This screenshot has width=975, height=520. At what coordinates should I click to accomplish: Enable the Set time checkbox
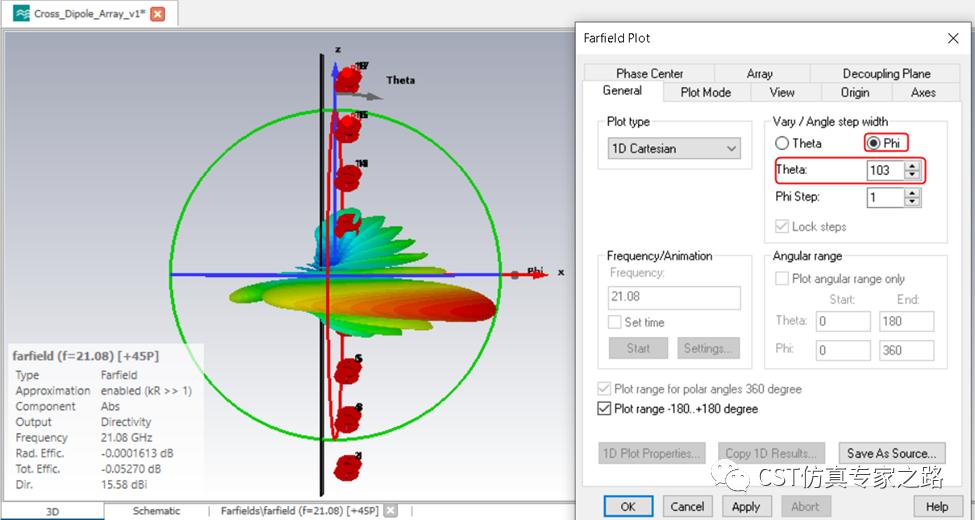pos(614,322)
